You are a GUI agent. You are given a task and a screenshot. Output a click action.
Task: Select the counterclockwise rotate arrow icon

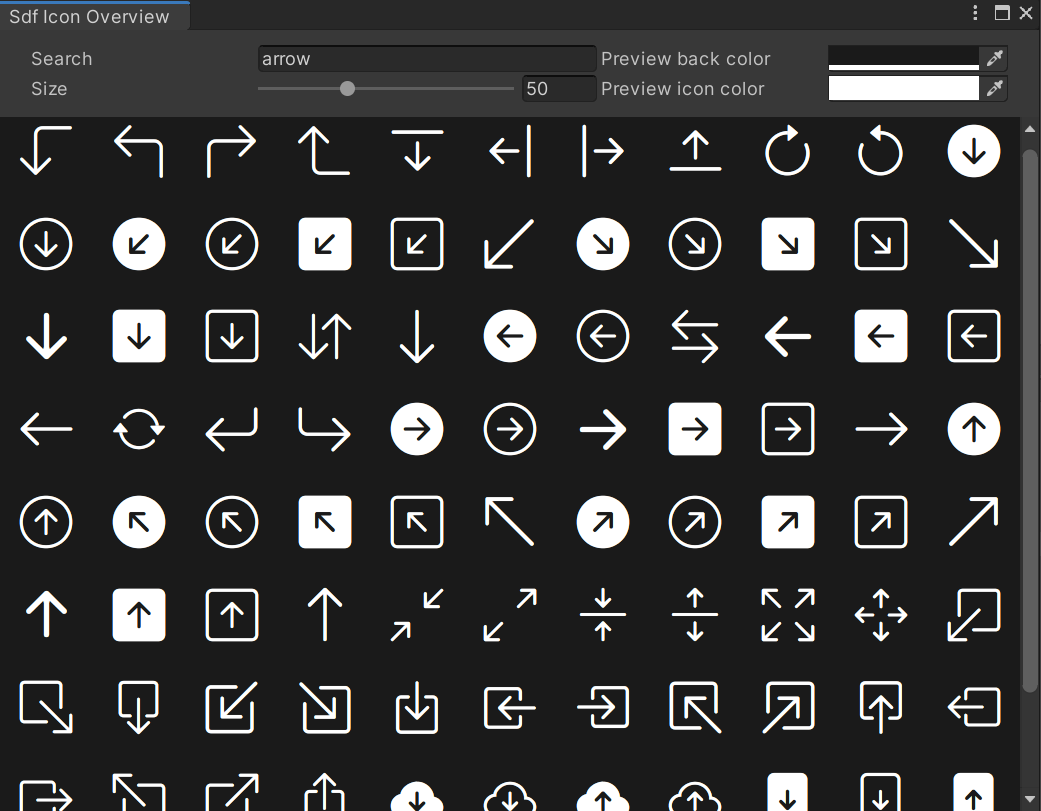(881, 151)
